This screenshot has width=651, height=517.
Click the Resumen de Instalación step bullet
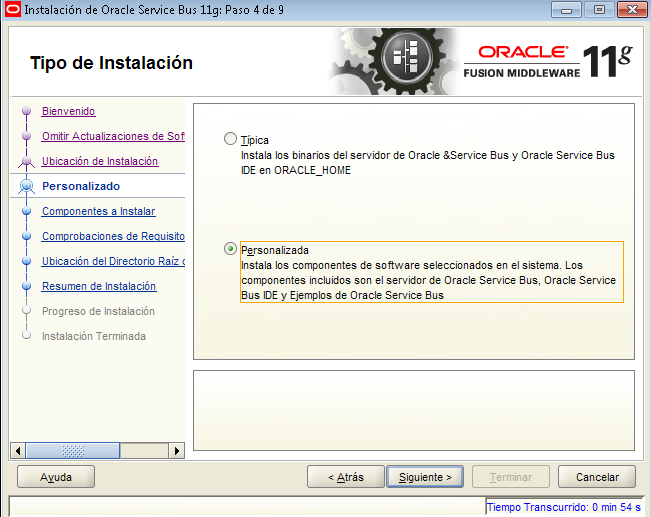point(27,286)
